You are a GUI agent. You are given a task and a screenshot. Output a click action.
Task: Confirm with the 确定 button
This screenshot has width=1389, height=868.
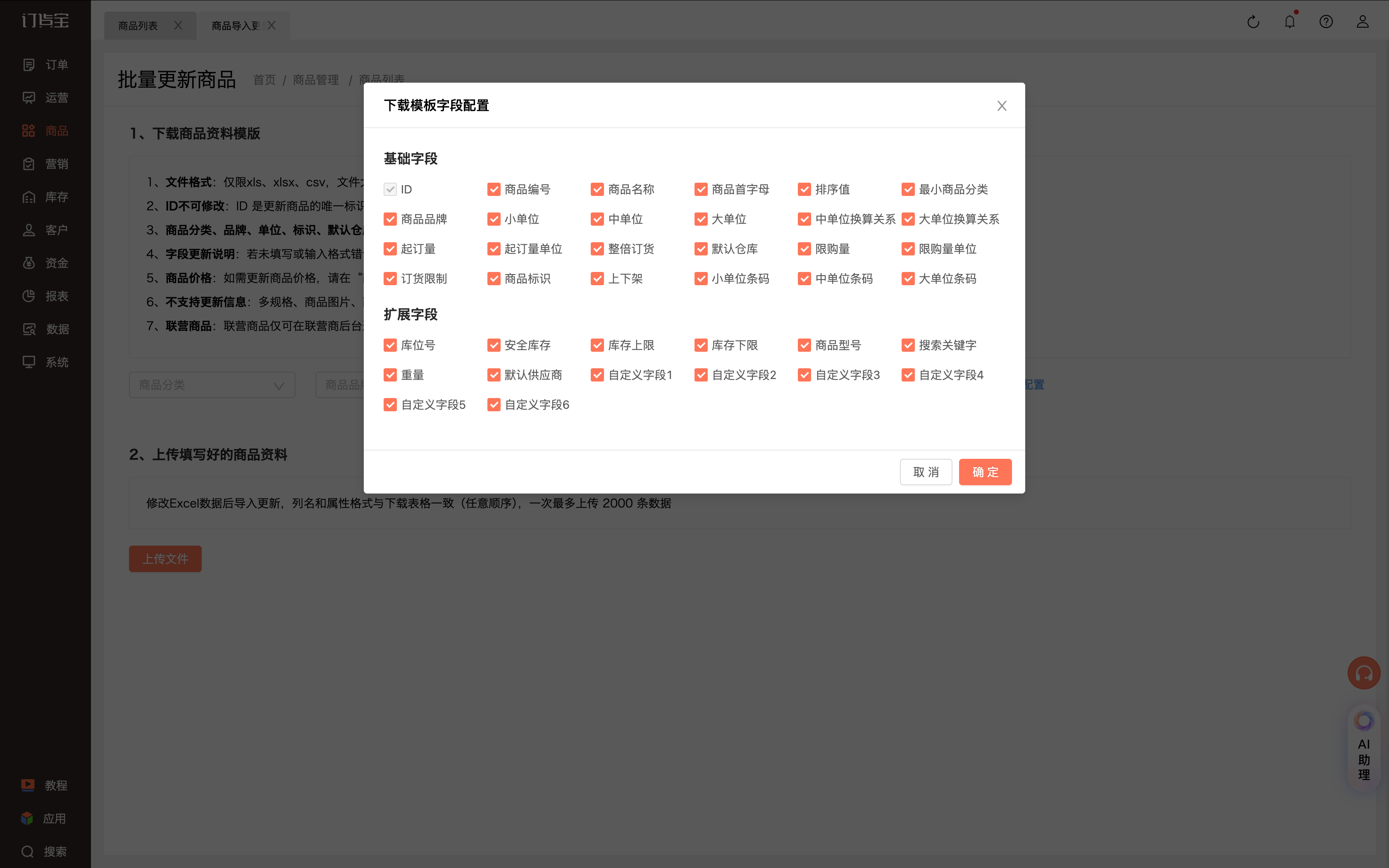click(x=985, y=472)
